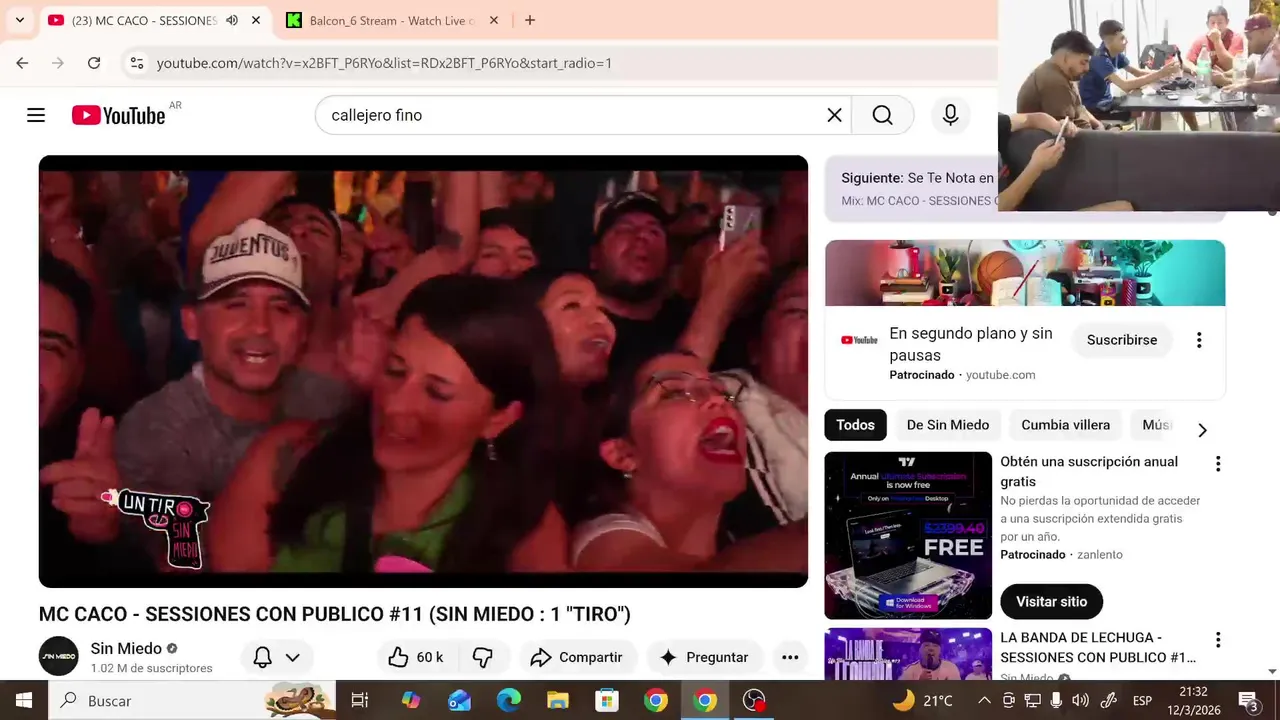The height and width of the screenshot is (720, 1280).
Task: Close the Balcon_6 Stream tab
Action: [494, 20]
